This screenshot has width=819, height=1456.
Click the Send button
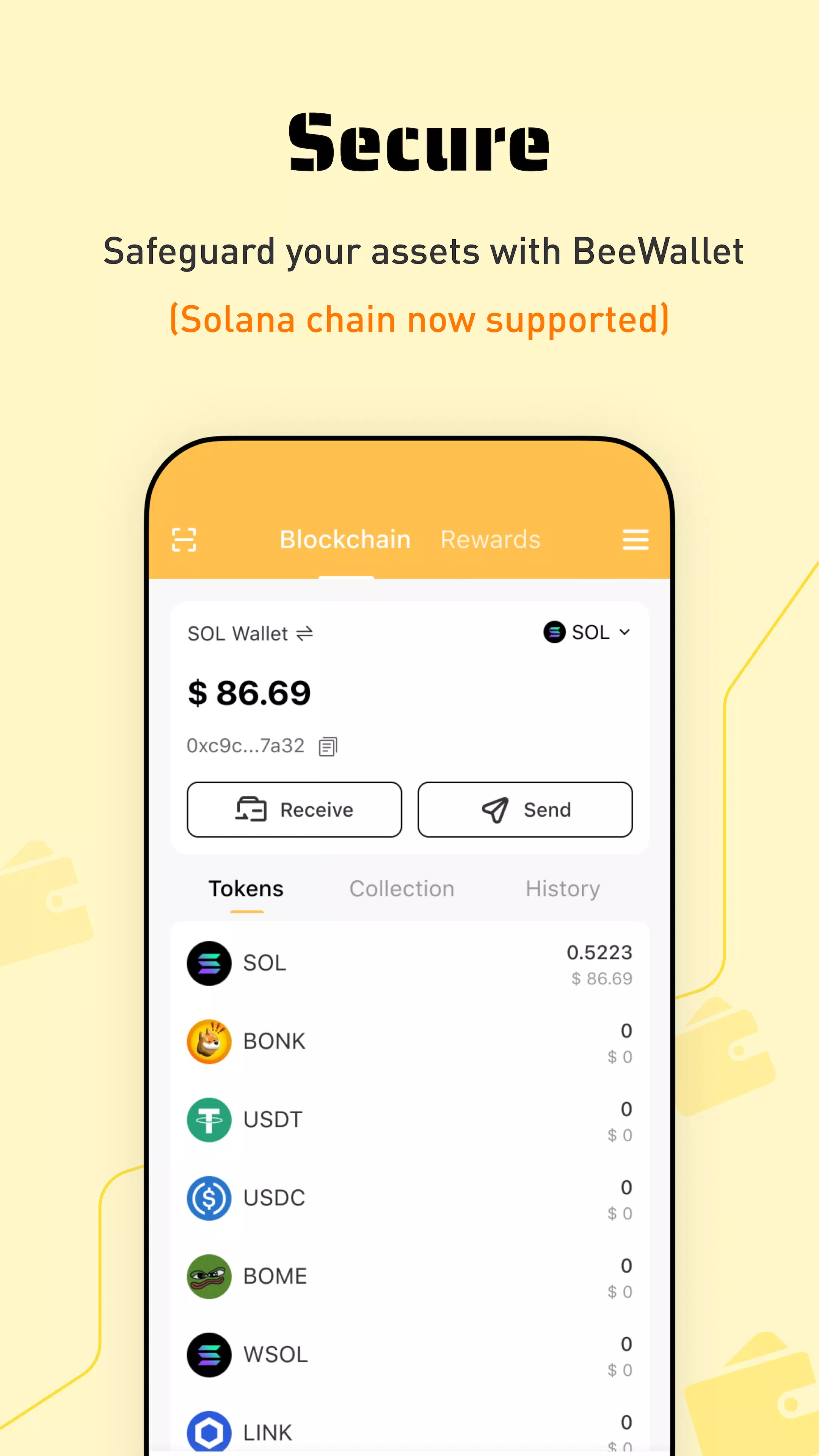point(524,809)
